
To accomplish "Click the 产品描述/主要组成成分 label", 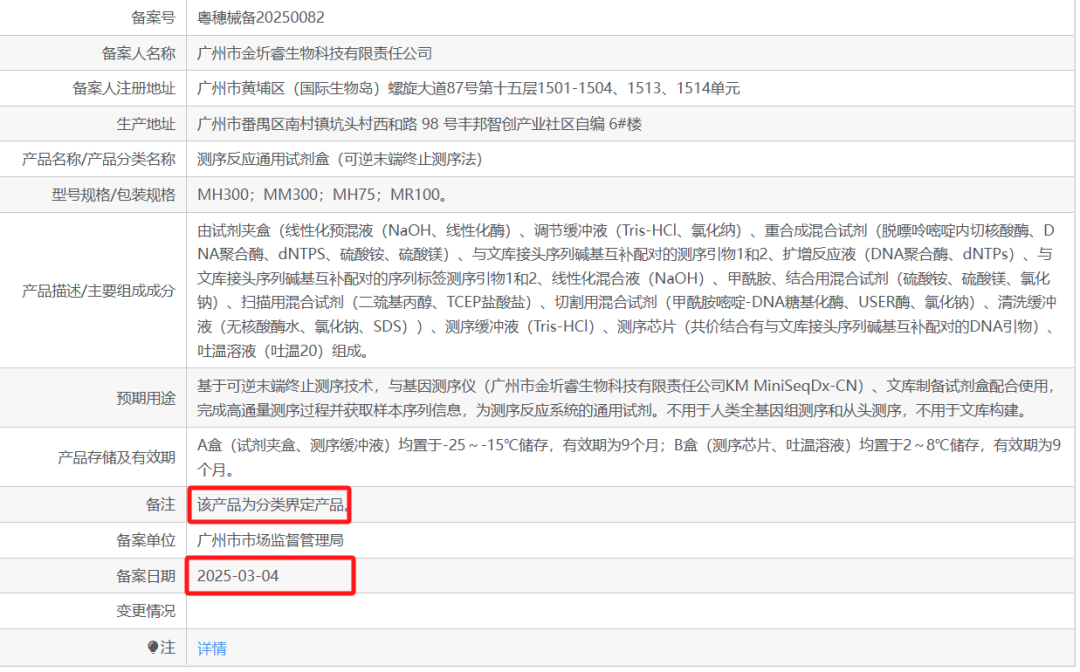I will (98, 291).
